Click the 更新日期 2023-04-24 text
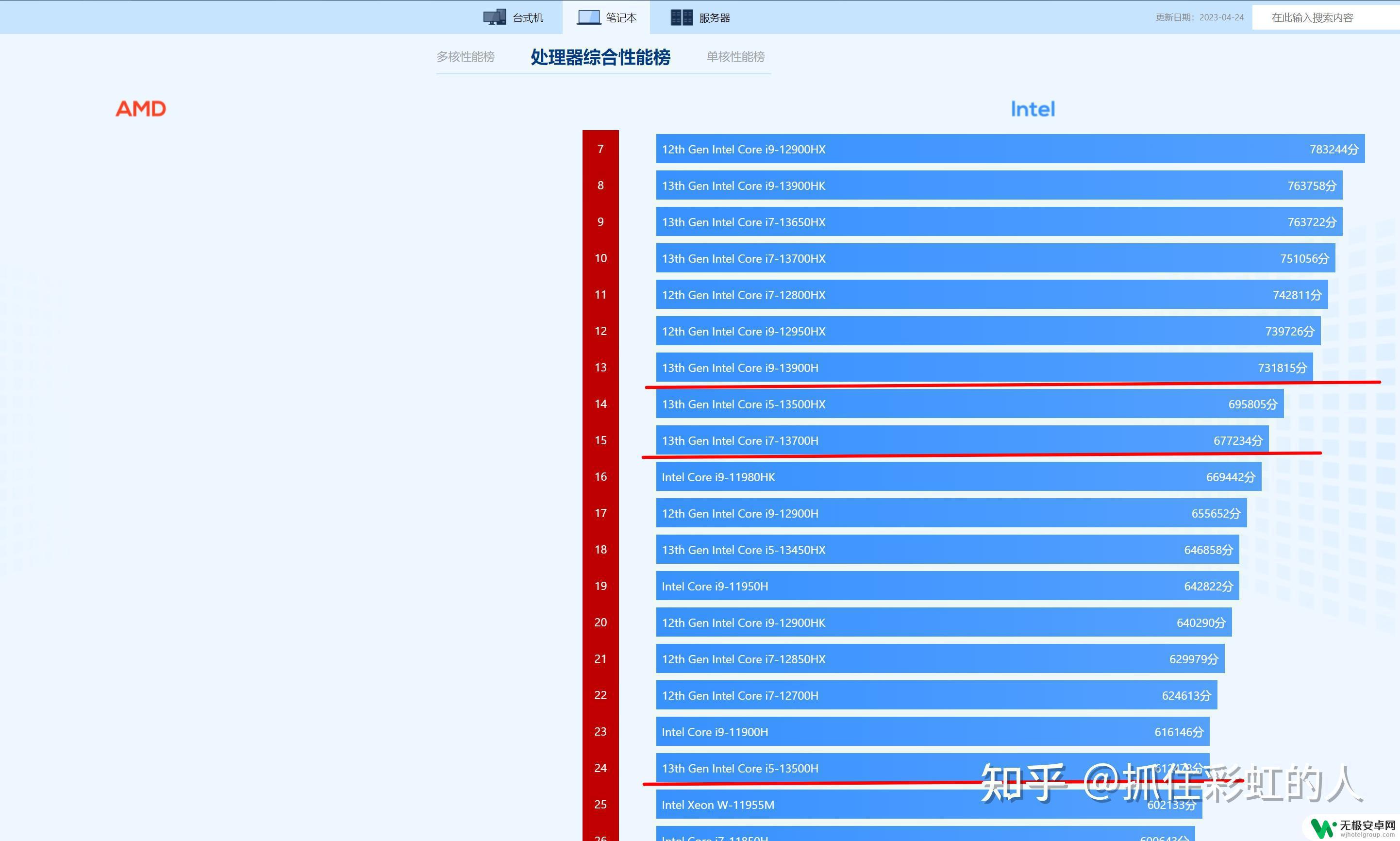 [x=1200, y=17]
